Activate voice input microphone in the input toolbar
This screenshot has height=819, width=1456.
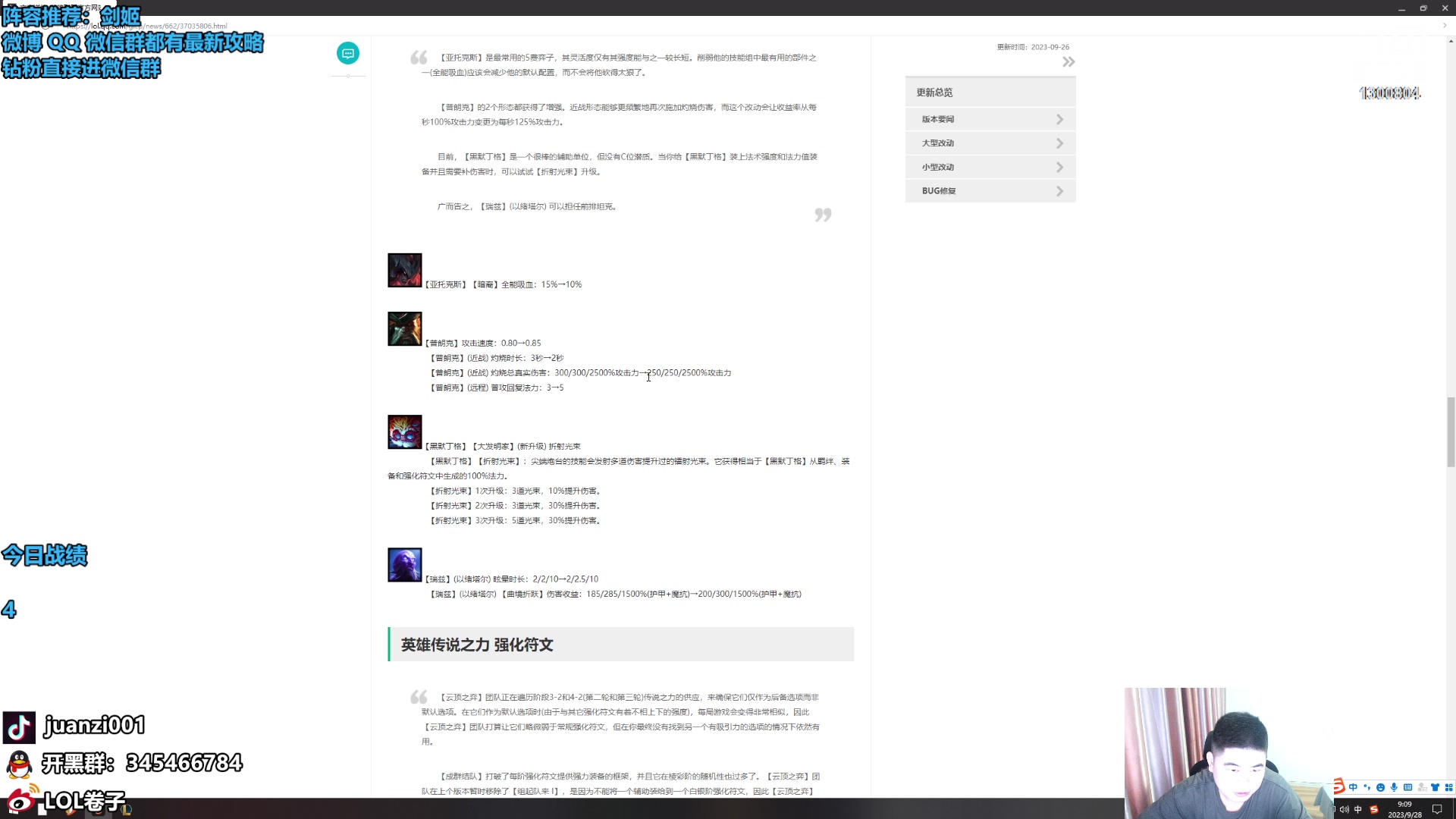(x=1395, y=787)
